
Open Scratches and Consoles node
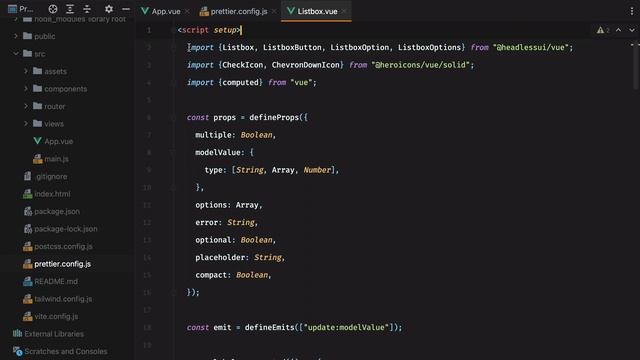coord(66,351)
